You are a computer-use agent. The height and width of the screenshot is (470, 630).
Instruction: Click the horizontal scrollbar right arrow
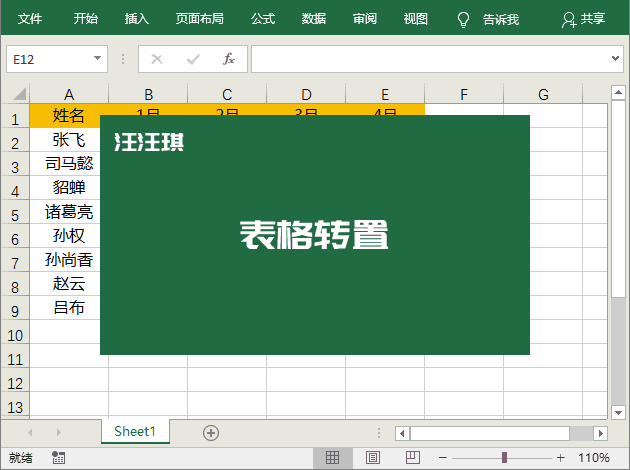(601, 433)
